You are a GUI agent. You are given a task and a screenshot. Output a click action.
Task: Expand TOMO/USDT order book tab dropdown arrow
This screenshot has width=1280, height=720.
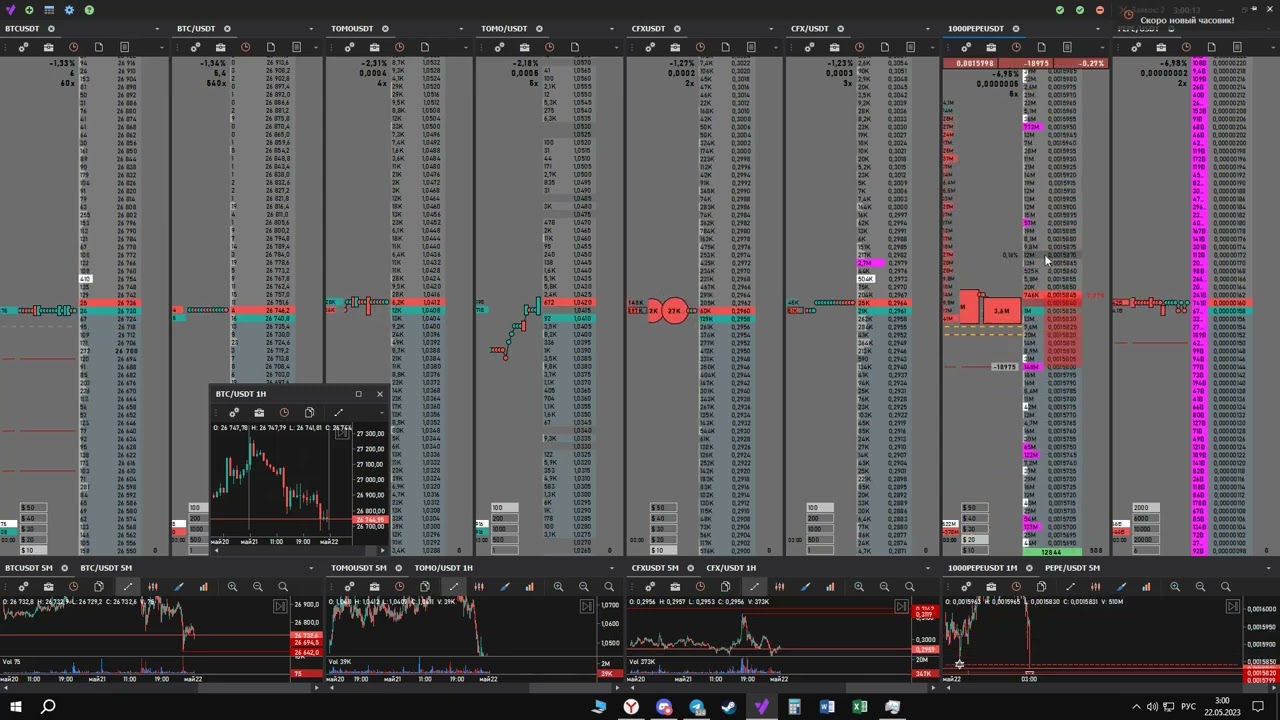612,29
